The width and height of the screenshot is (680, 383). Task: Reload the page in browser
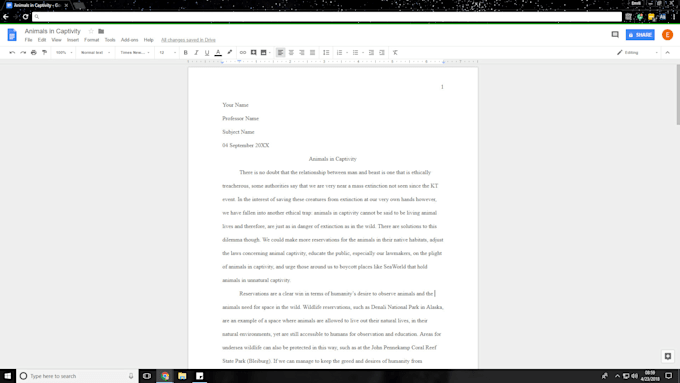pos(26,16)
